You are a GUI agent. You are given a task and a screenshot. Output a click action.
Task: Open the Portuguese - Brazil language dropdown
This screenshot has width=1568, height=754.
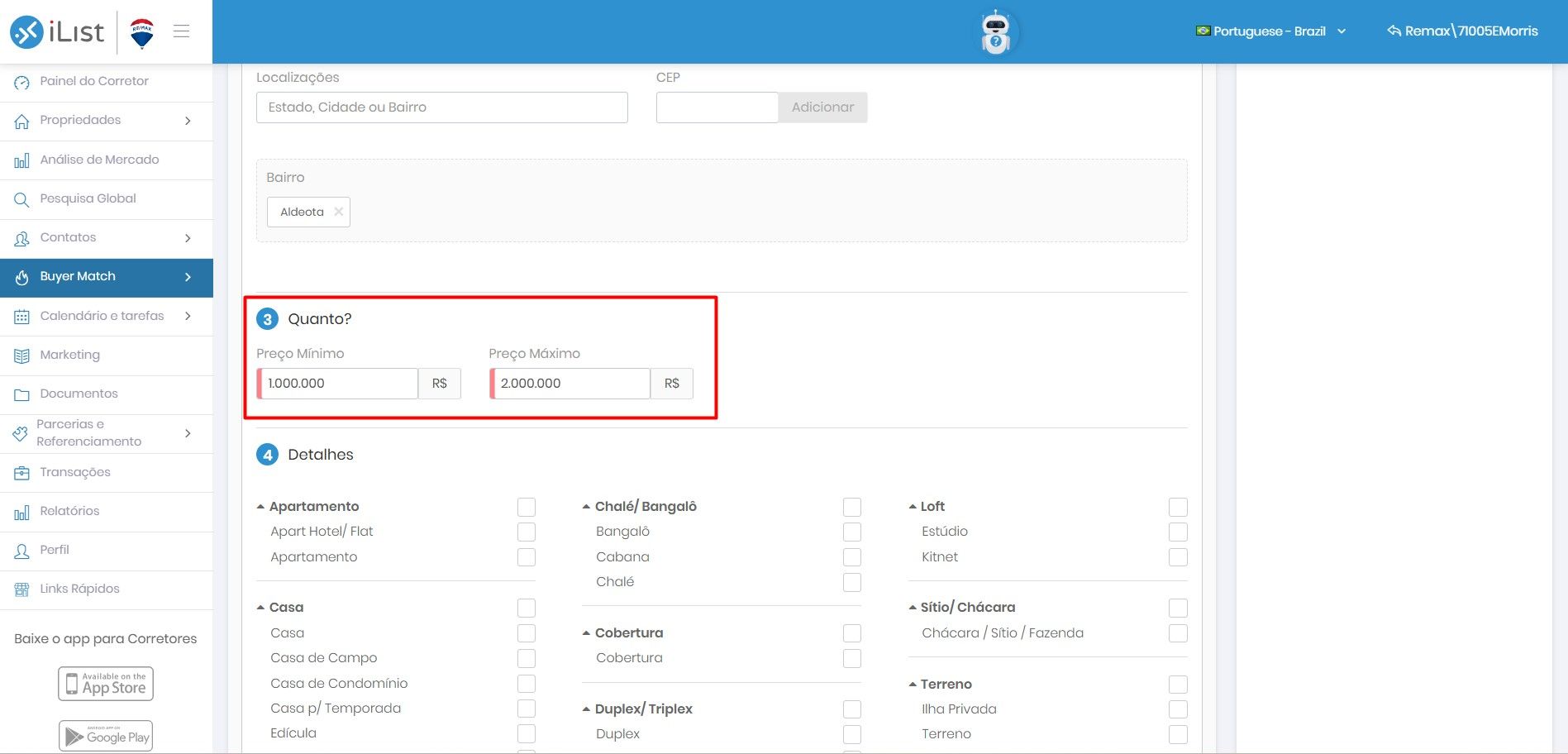pos(1270,31)
